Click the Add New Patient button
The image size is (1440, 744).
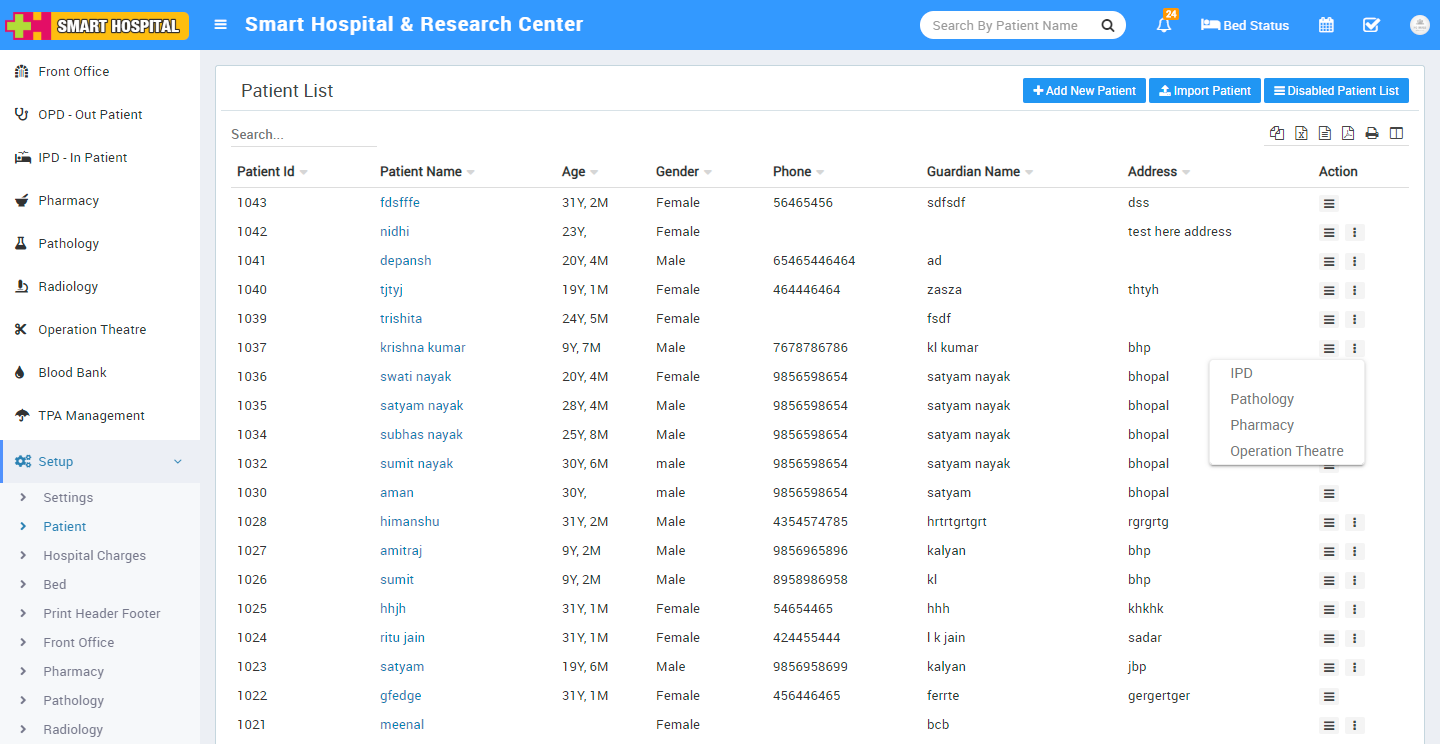pos(1084,91)
